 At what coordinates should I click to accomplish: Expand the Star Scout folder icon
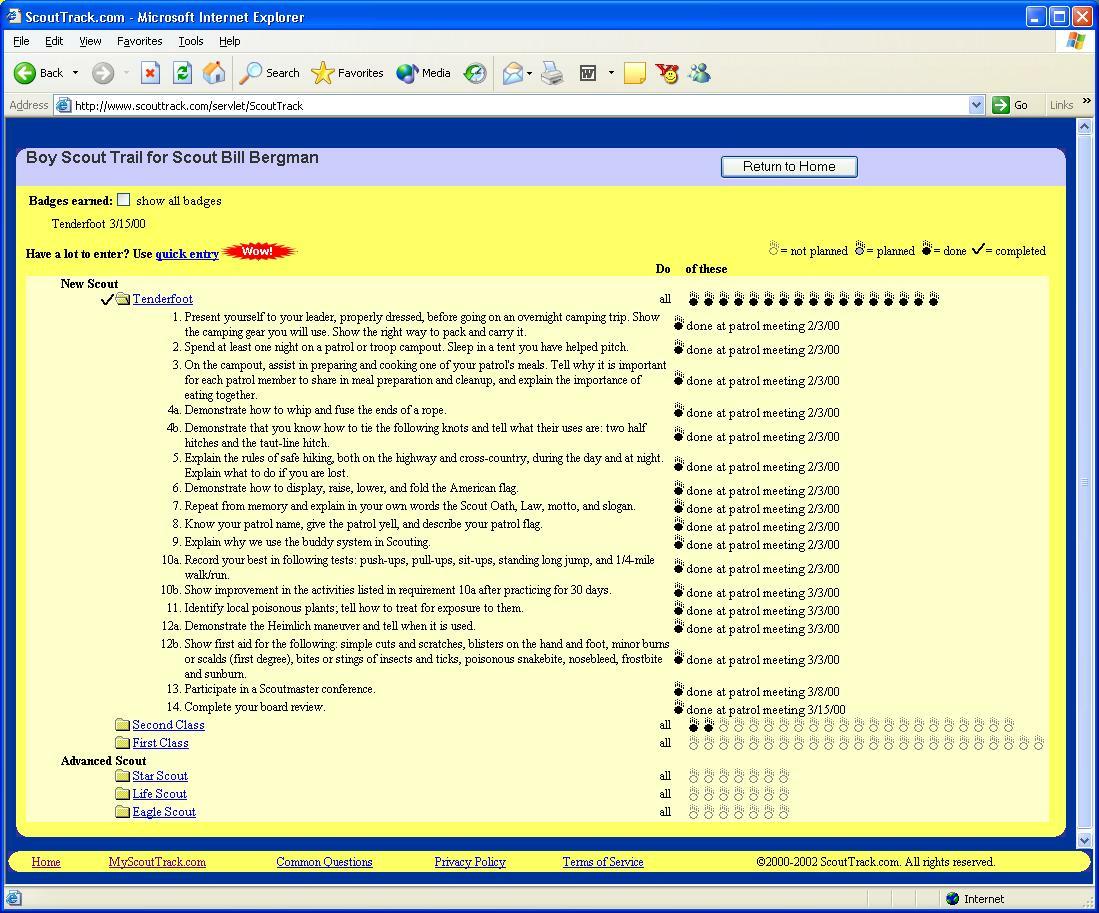123,776
